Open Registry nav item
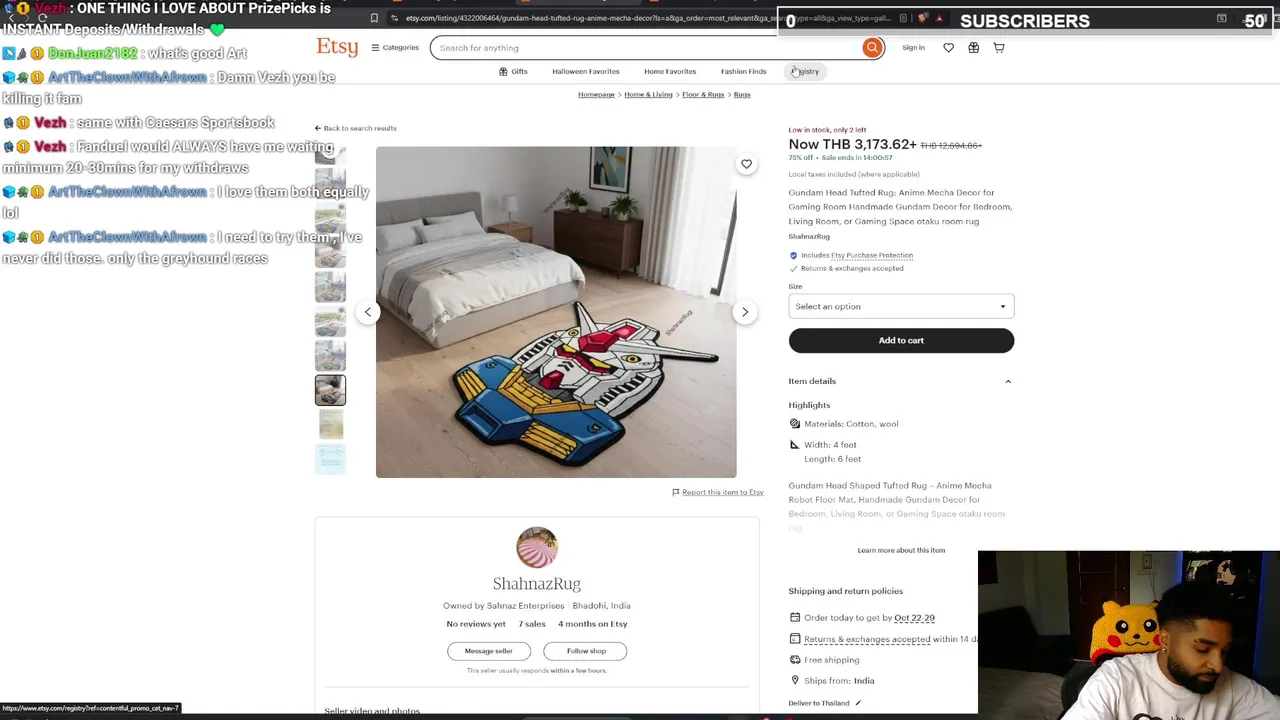This screenshot has width=1280, height=720. tap(806, 71)
